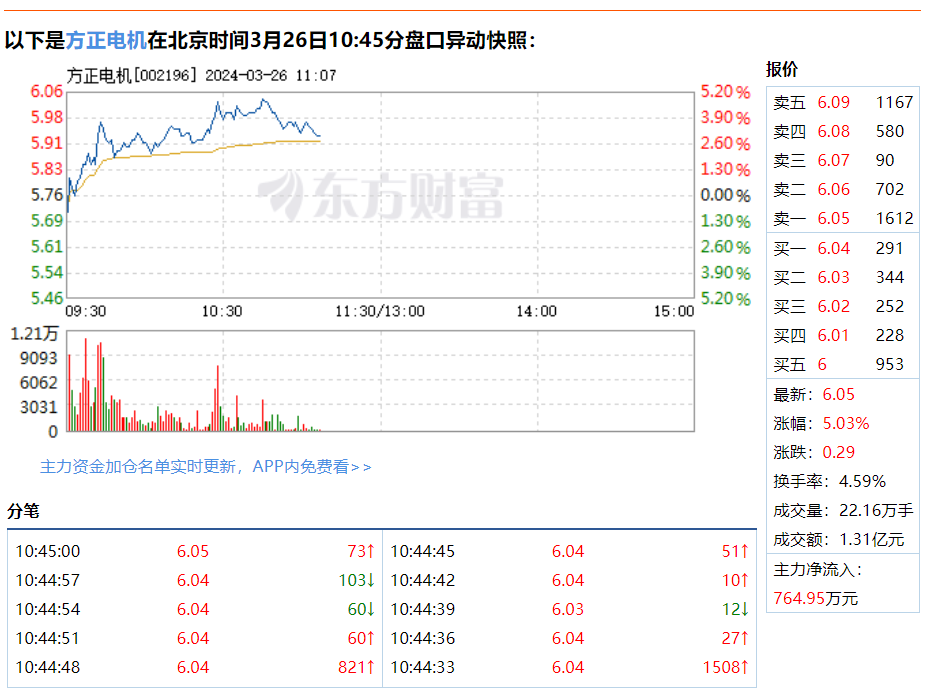Click the tick row at 10:45:00
The image size is (934, 697).
point(195,552)
